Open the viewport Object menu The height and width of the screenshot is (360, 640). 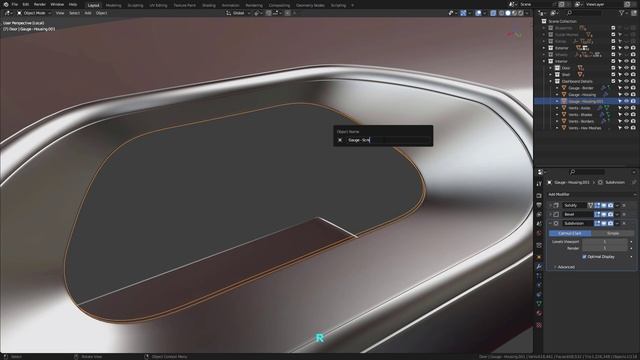[x=102, y=13]
